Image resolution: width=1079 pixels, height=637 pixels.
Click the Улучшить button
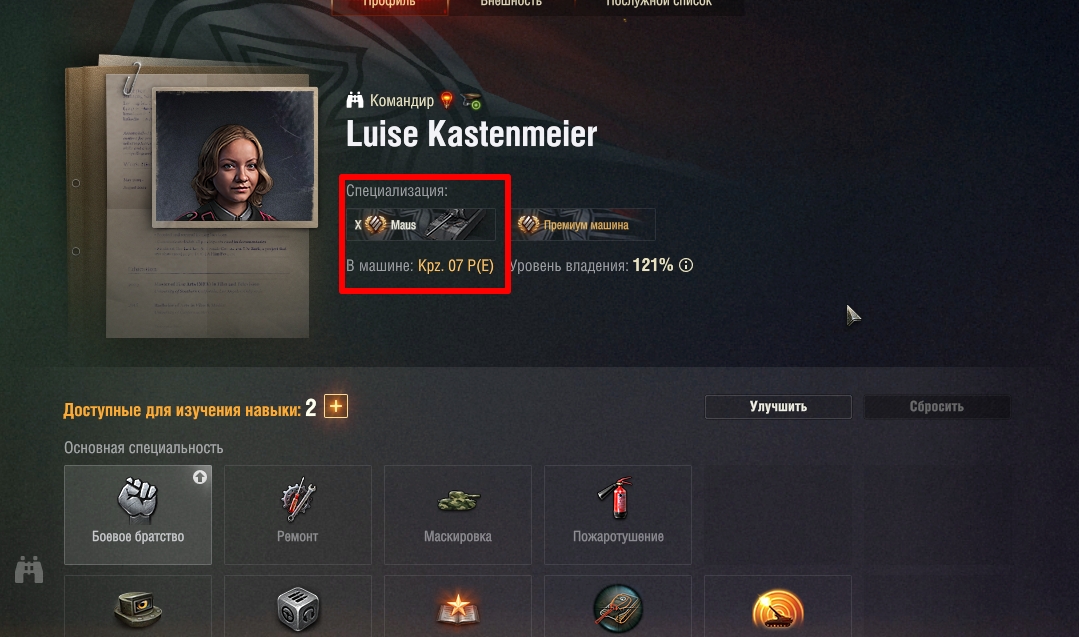pyautogui.click(x=778, y=407)
